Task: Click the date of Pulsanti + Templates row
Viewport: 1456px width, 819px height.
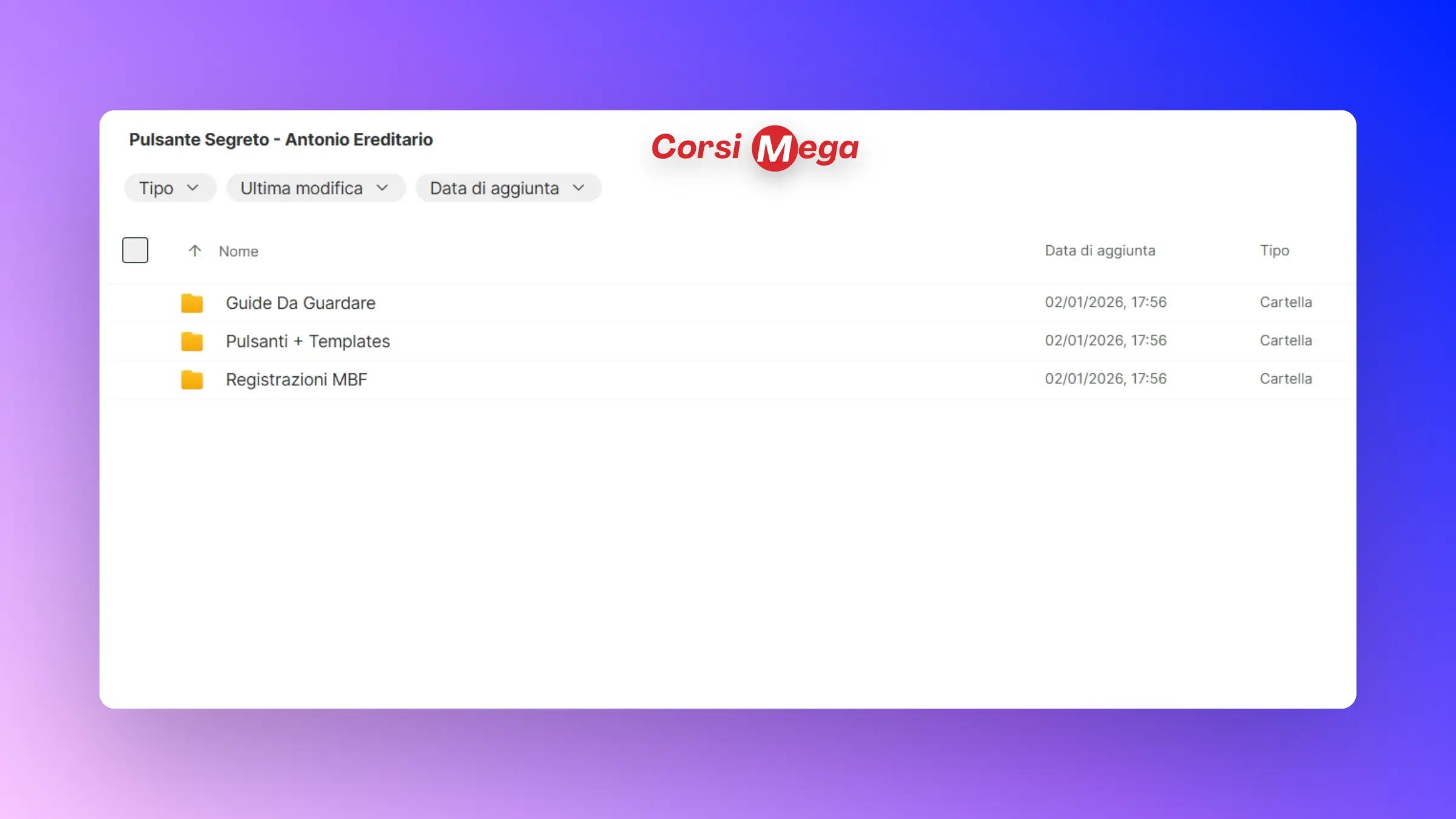Action: [1105, 340]
